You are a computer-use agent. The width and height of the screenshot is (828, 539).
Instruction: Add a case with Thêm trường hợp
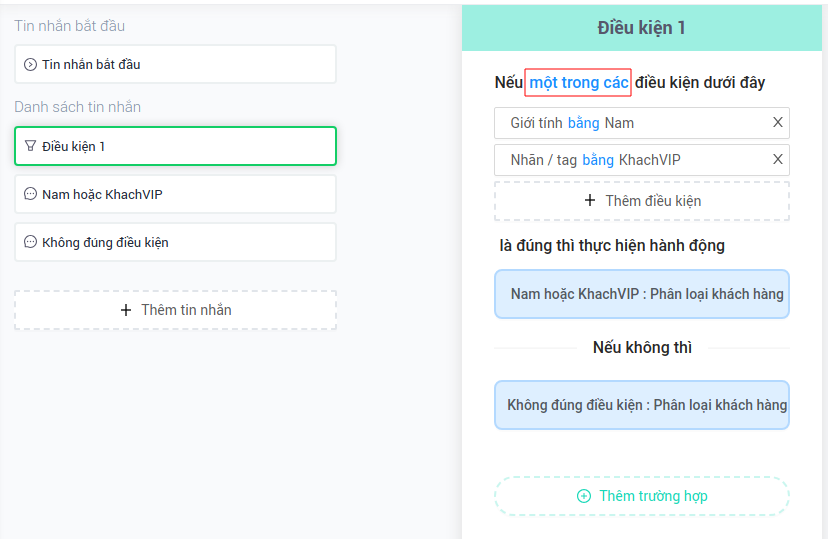pos(642,496)
